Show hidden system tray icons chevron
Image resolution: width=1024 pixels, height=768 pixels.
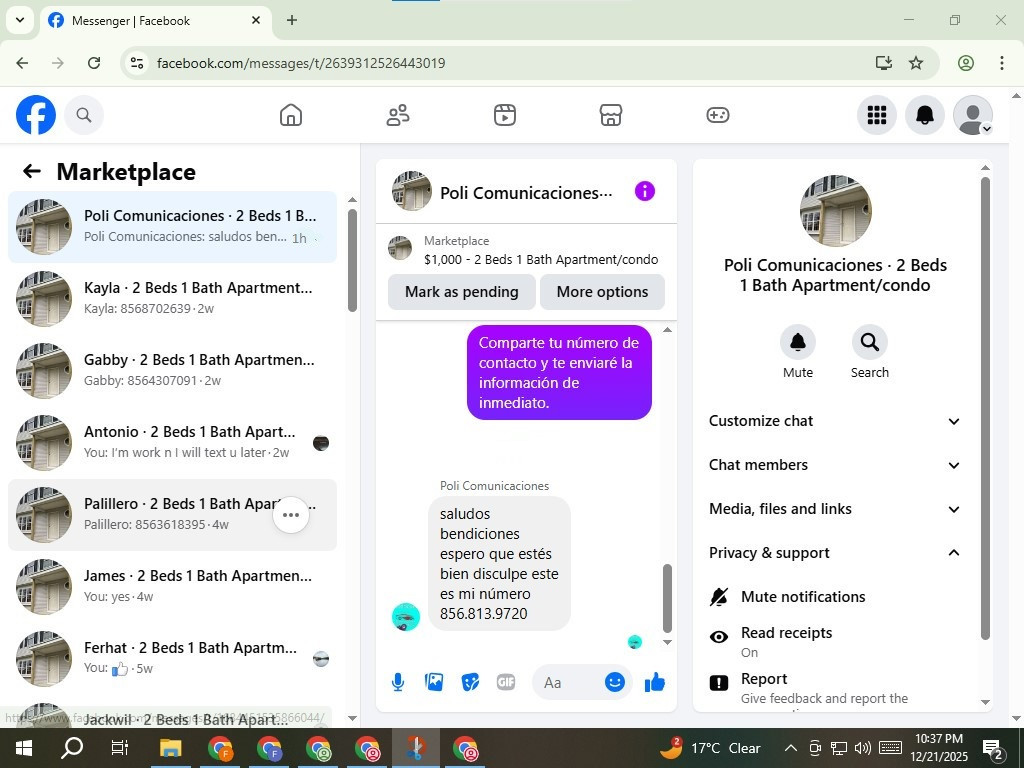pos(790,748)
